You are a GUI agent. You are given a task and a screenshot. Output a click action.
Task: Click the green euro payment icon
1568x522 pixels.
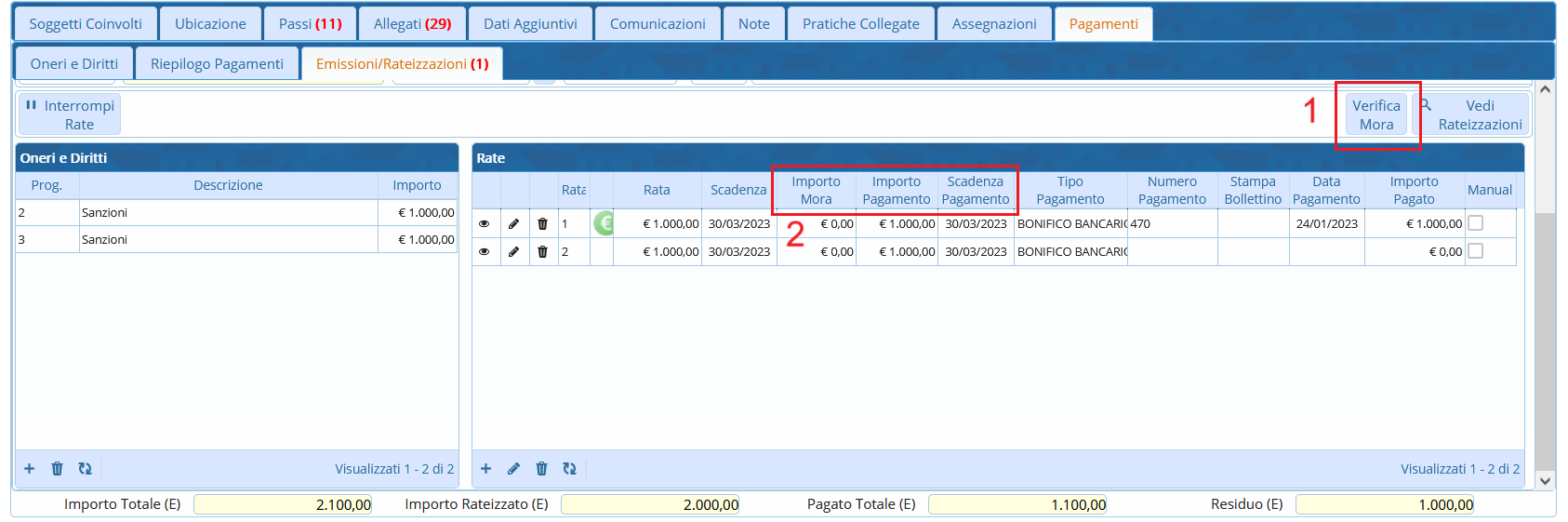click(x=605, y=223)
